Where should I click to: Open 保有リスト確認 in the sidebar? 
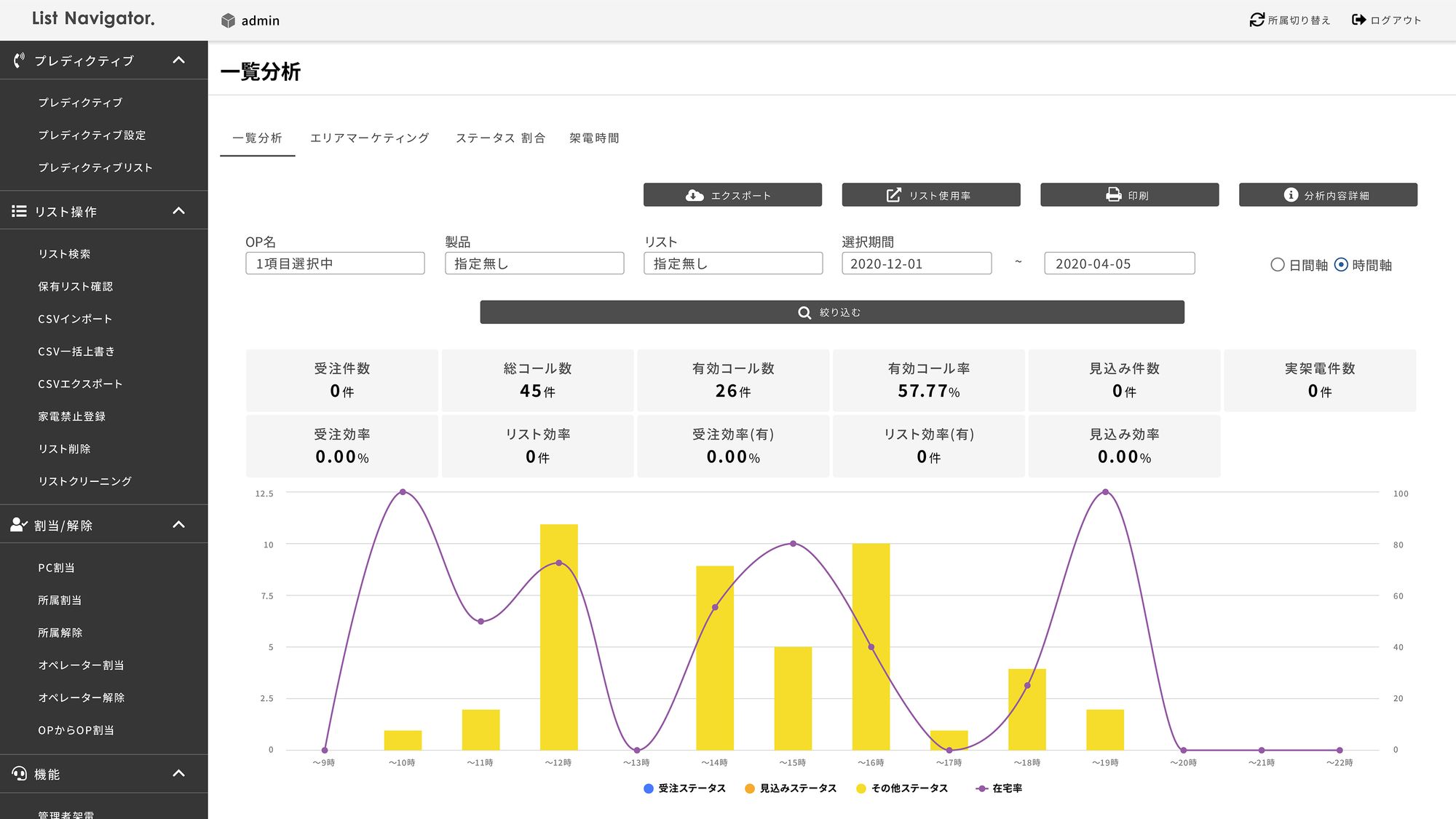pyautogui.click(x=75, y=287)
